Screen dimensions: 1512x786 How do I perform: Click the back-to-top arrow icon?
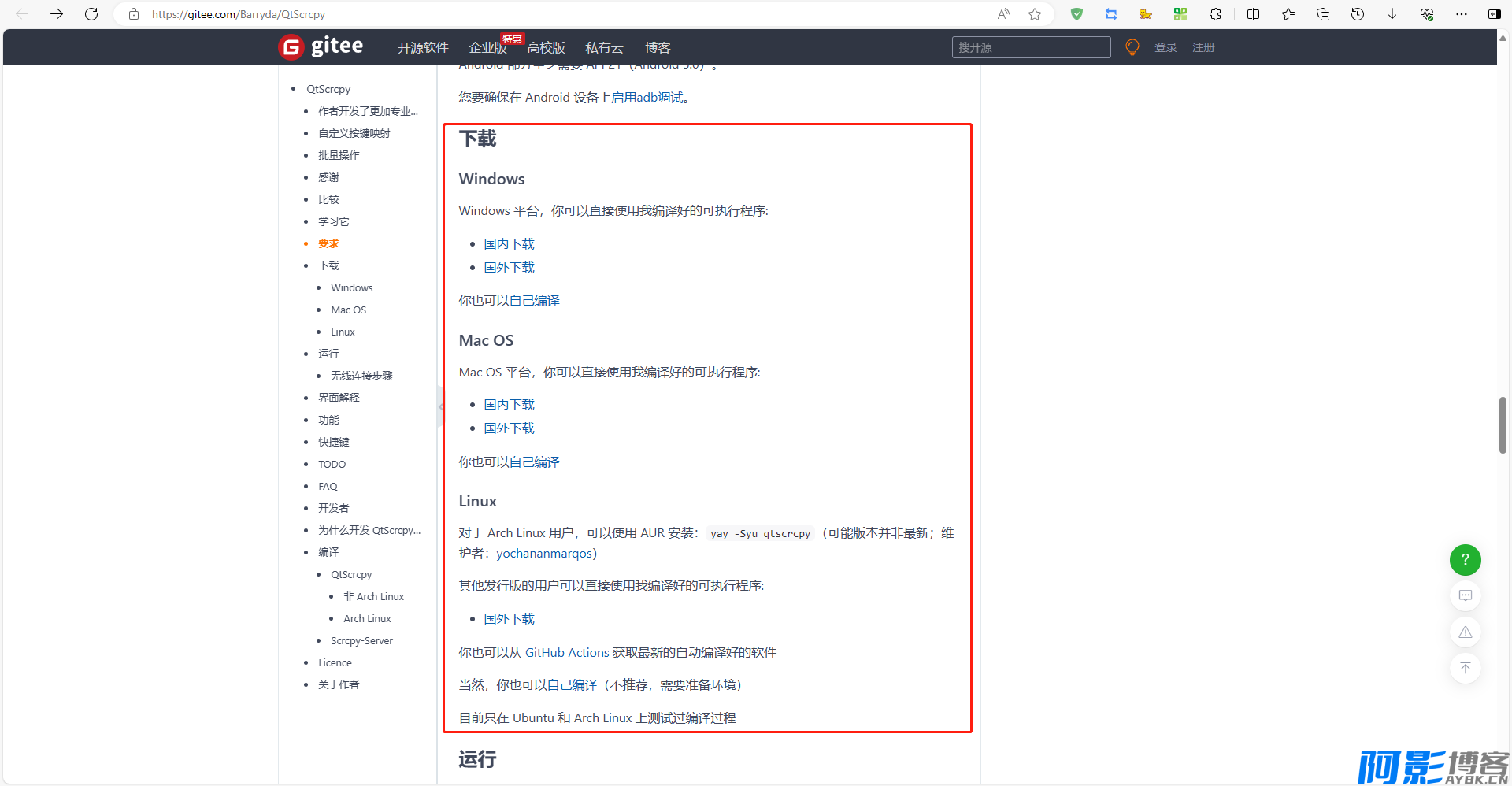pyautogui.click(x=1466, y=669)
